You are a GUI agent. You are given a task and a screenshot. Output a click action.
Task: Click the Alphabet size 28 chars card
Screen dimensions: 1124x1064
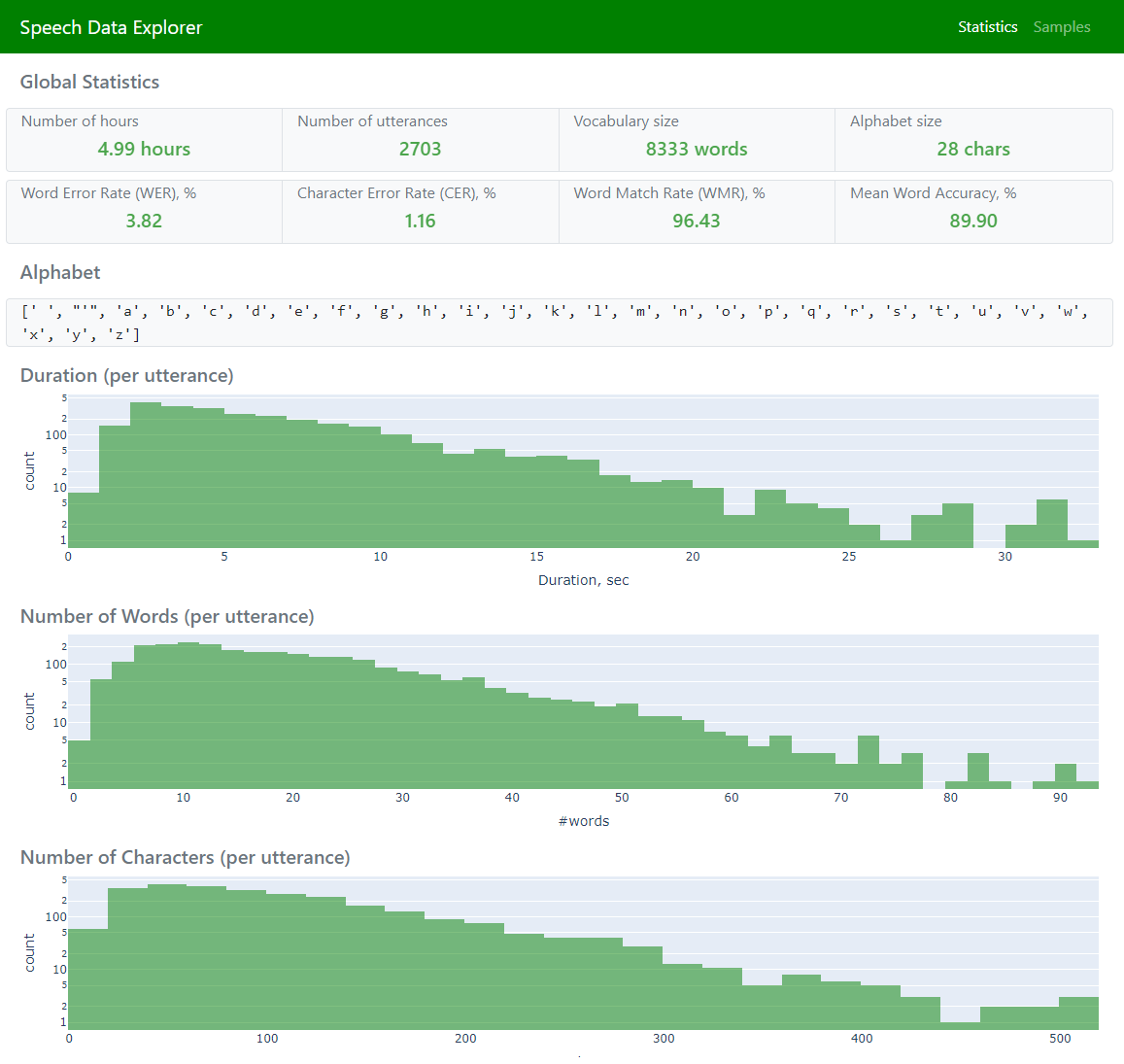pos(972,139)
